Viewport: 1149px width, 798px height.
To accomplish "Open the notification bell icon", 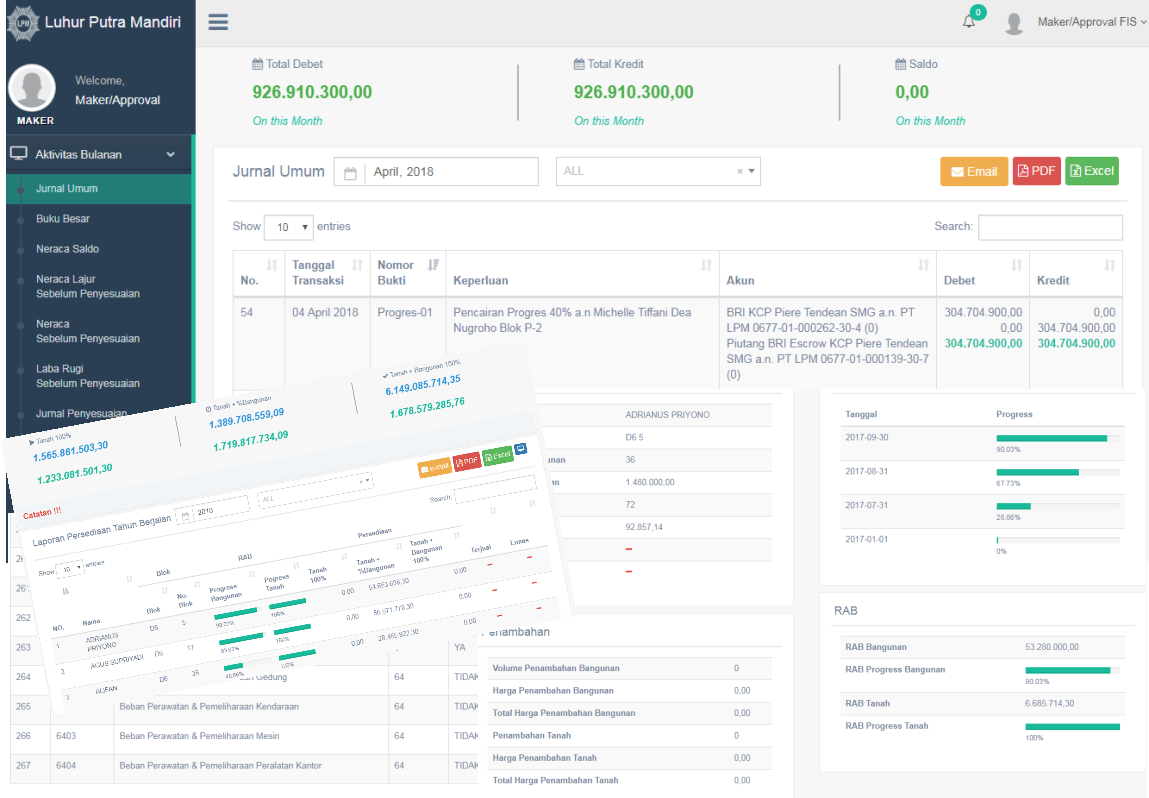I will coord(968,22).
